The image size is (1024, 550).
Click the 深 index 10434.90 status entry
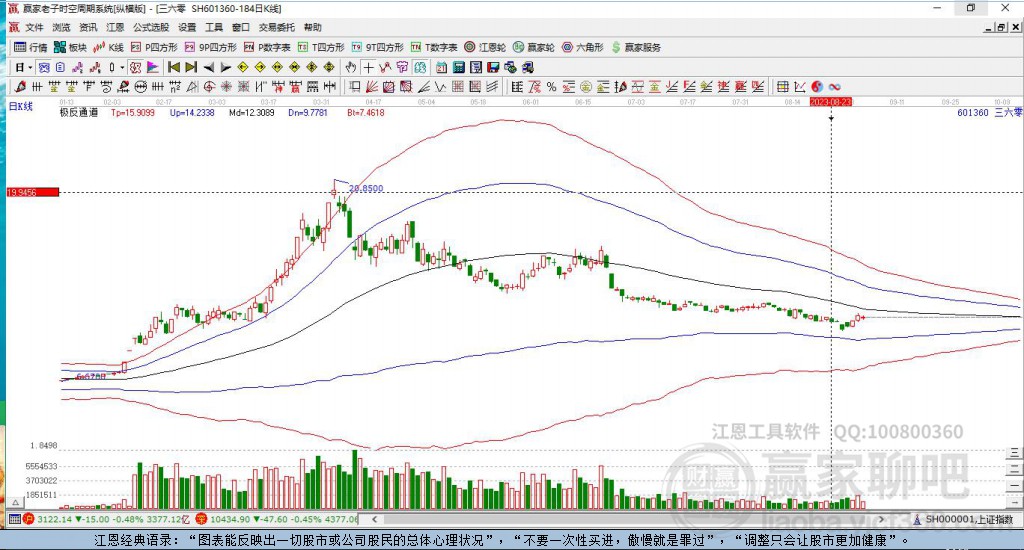(277, 519)
